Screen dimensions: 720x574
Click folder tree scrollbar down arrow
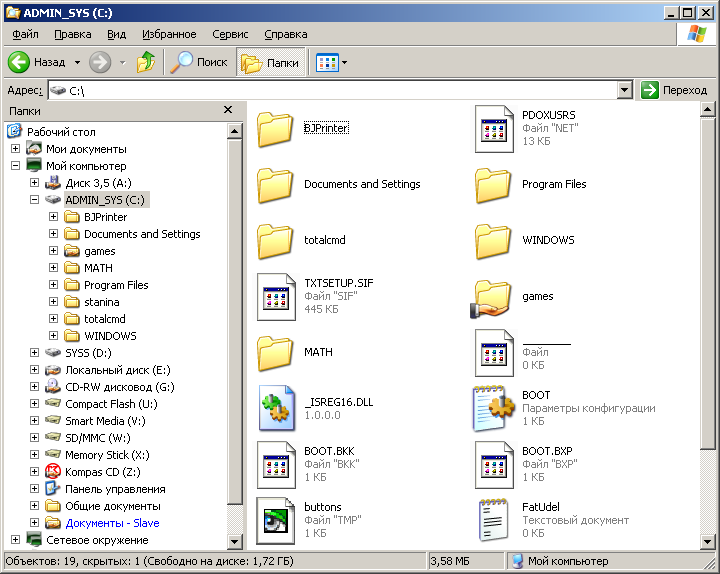(x=234, y=541)
